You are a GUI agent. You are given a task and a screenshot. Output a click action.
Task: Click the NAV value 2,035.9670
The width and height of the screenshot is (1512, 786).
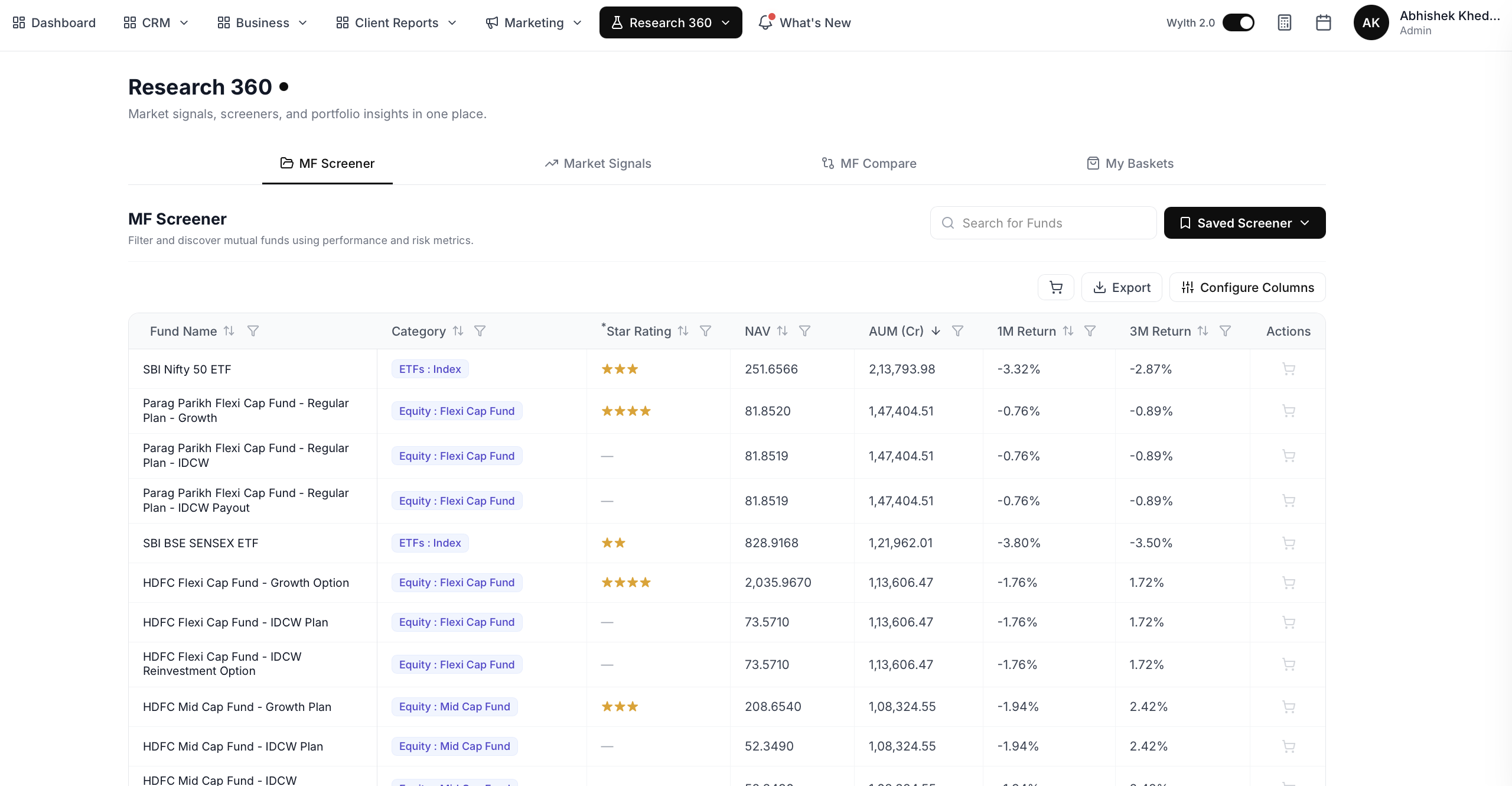tap(778, 583)
